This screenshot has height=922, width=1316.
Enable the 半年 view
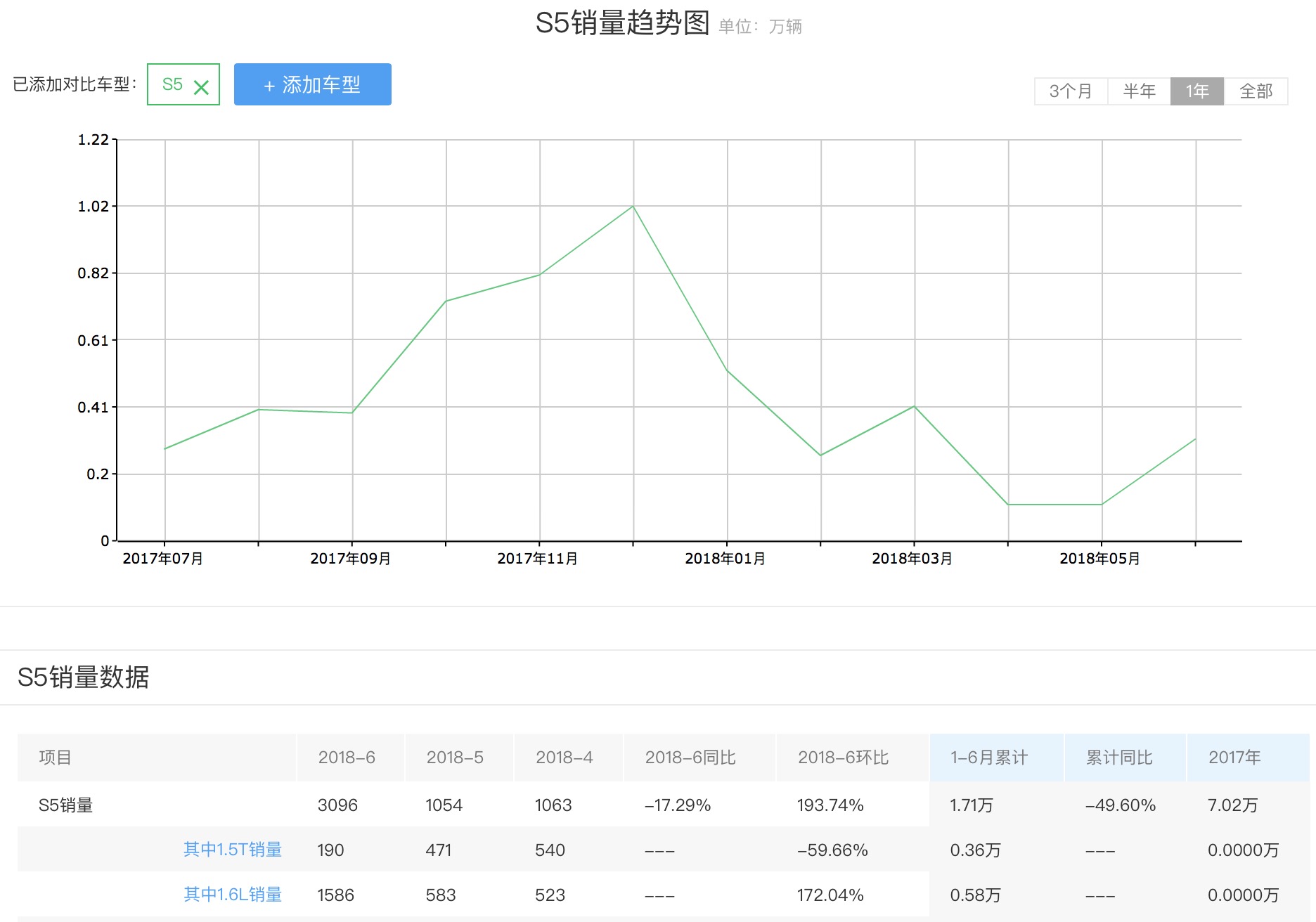click(1138, 90)
